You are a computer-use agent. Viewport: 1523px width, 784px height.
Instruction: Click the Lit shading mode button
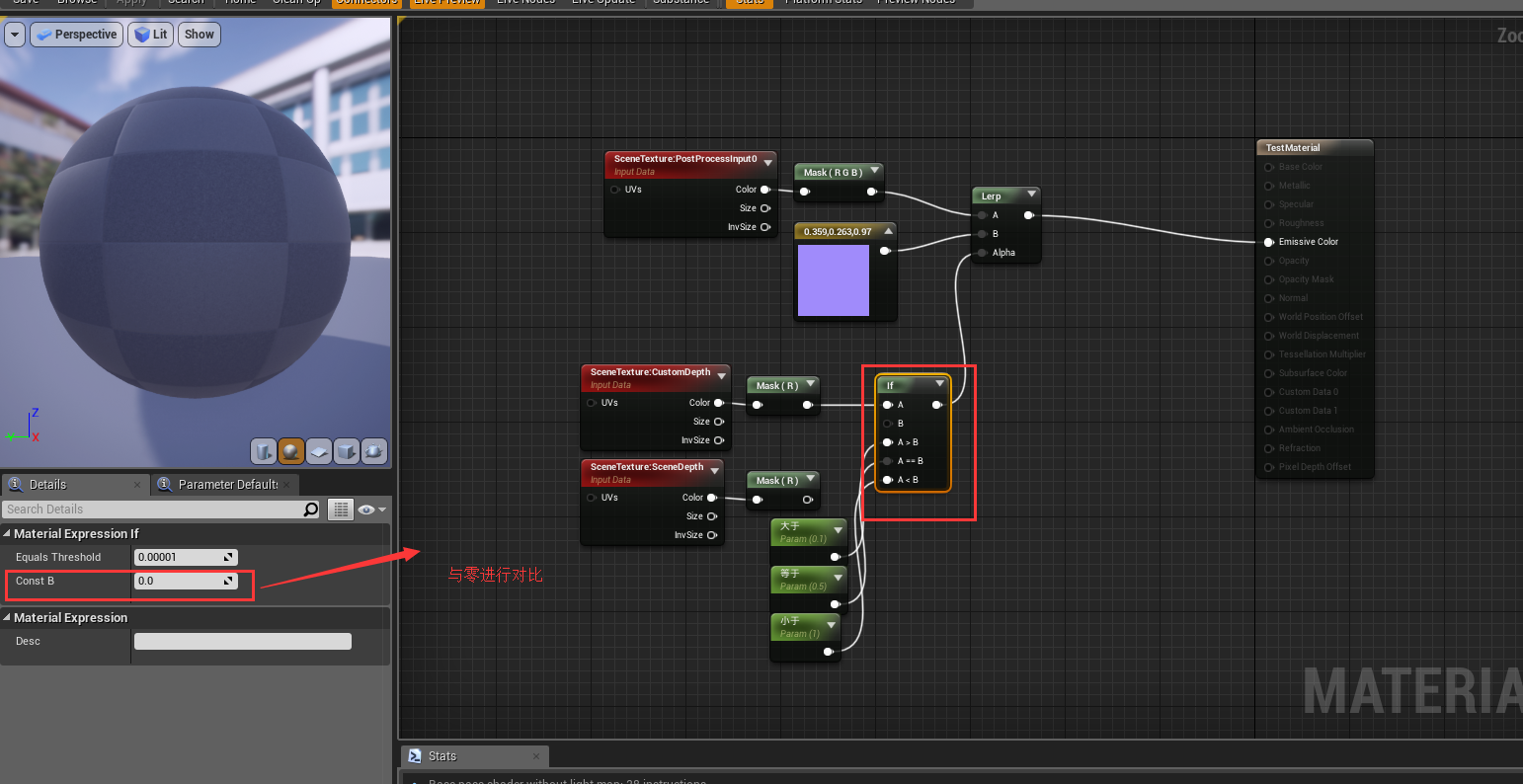(150, 34)
